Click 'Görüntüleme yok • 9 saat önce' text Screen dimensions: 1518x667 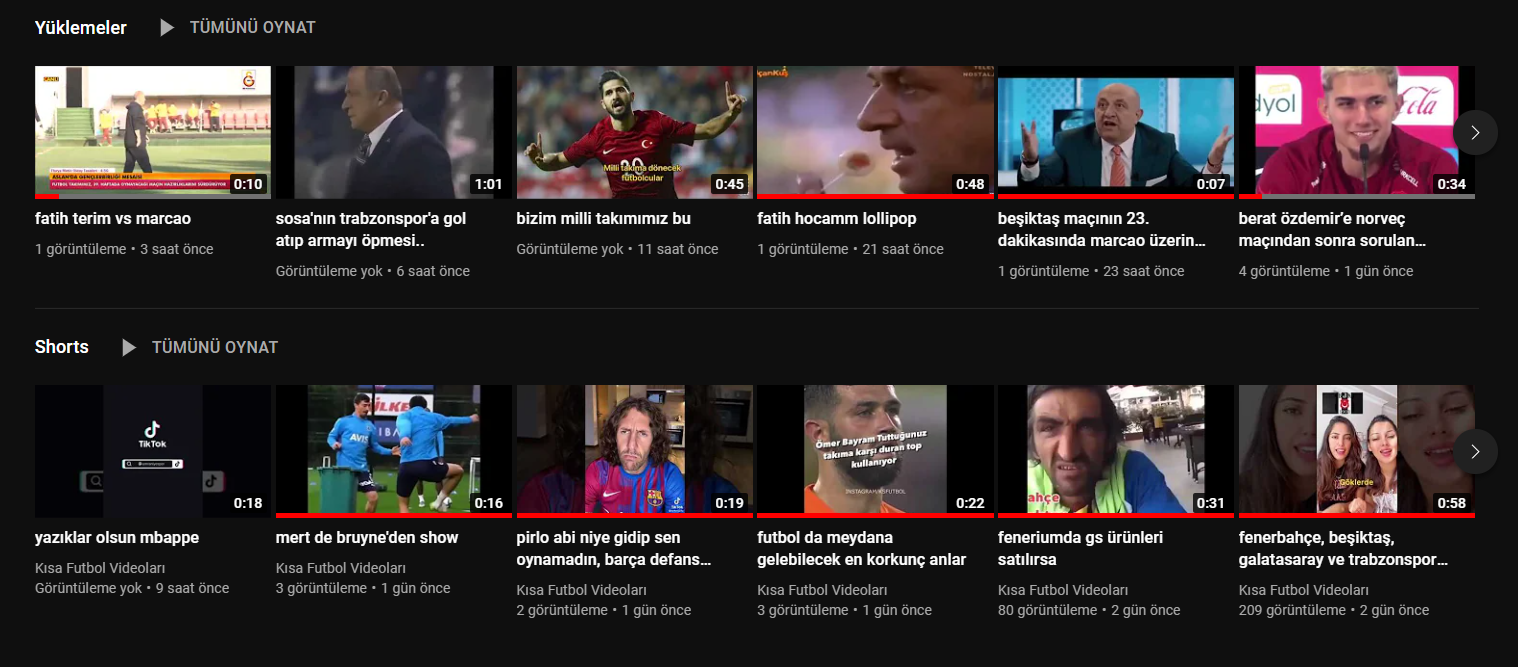click(132, 588)
